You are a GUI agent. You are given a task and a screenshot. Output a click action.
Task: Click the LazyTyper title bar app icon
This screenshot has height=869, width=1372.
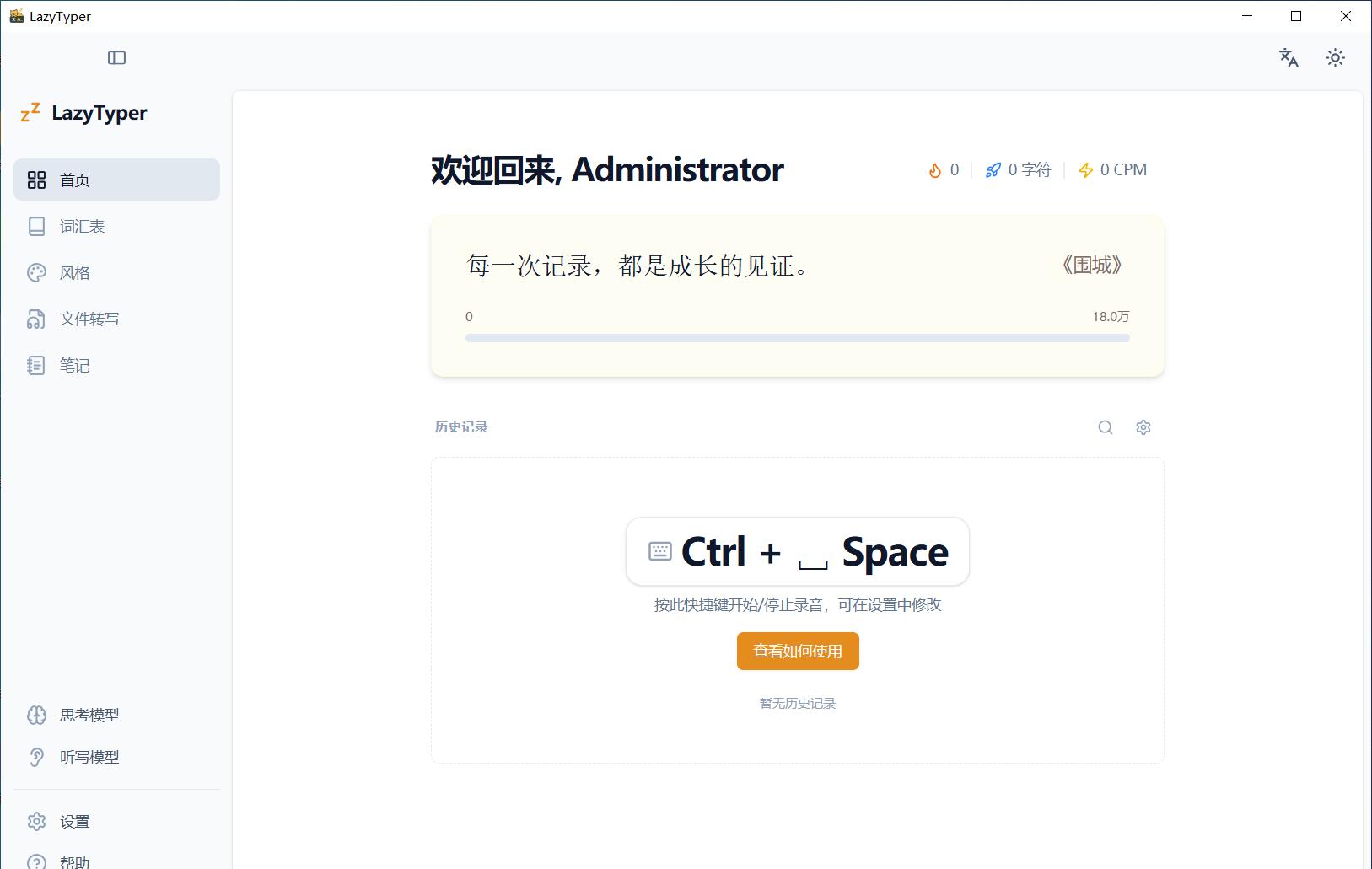click(16, 16)
